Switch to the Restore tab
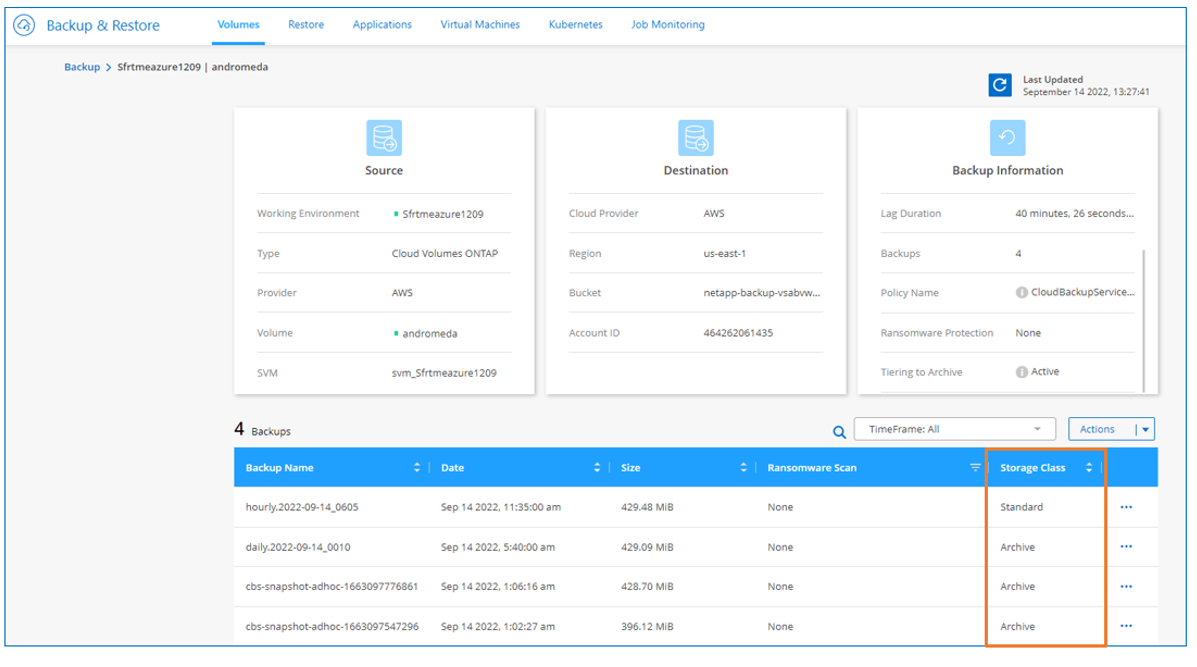 (x=306, y=25)
